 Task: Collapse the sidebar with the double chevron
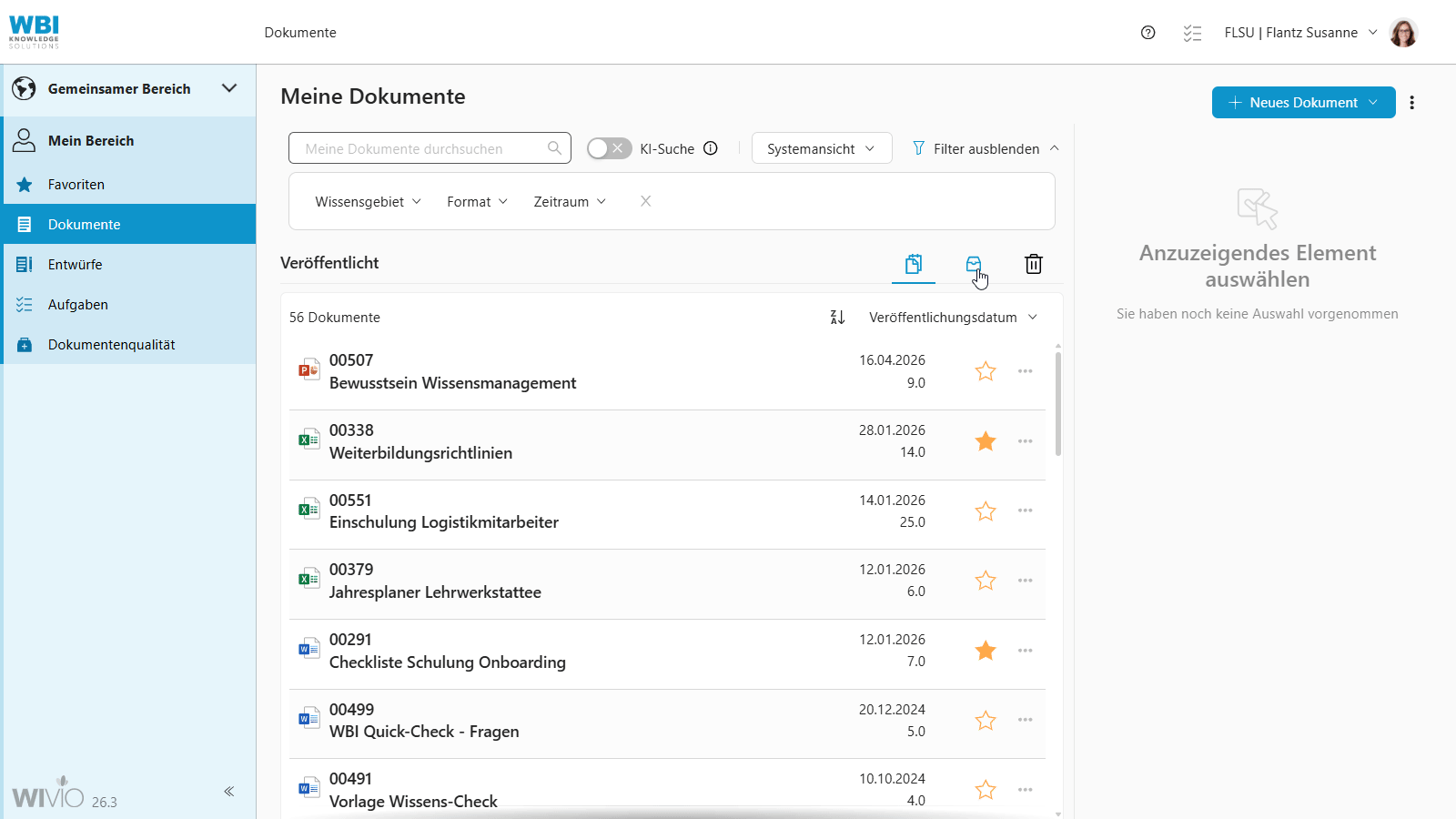click(x=229, y=792)
